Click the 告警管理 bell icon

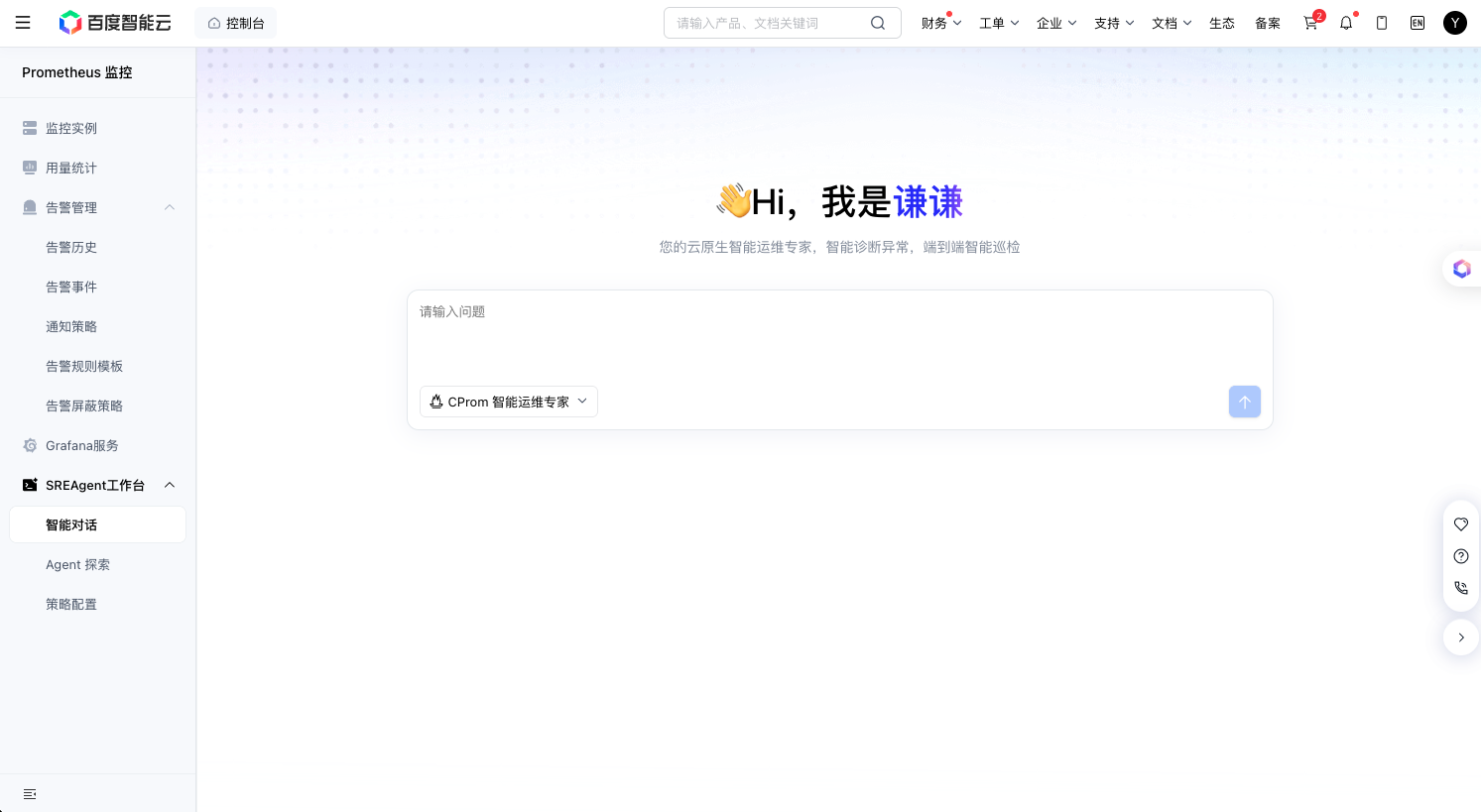[30, 207]
